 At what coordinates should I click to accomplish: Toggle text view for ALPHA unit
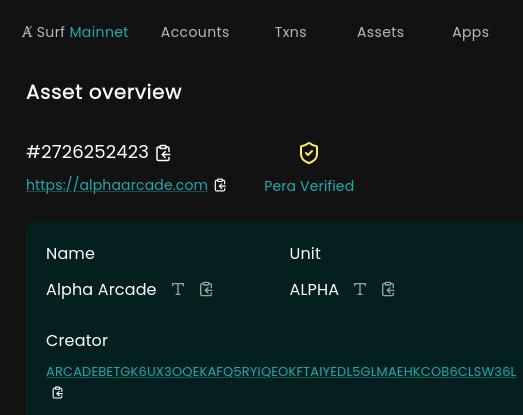[360, 289]
